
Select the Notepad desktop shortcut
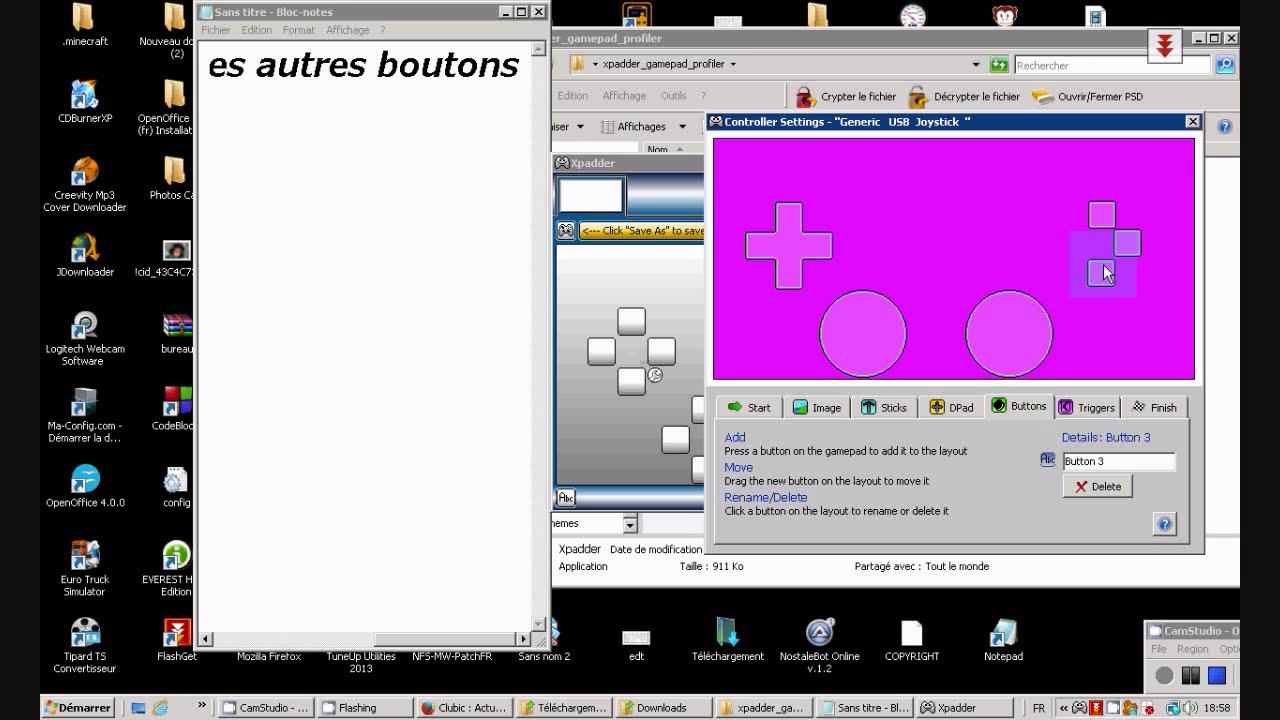1003,640
